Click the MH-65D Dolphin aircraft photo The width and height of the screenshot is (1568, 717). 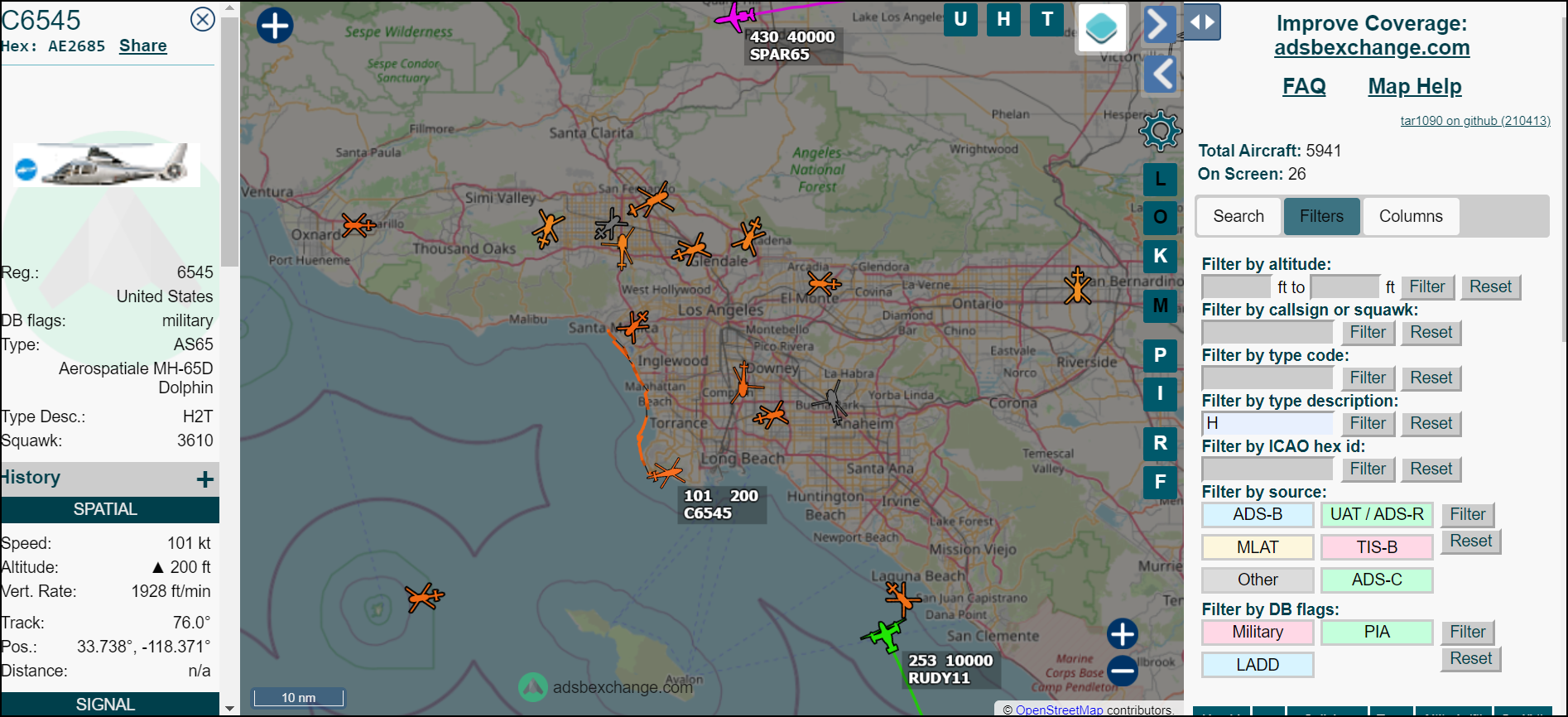click(x=107, y=164)
